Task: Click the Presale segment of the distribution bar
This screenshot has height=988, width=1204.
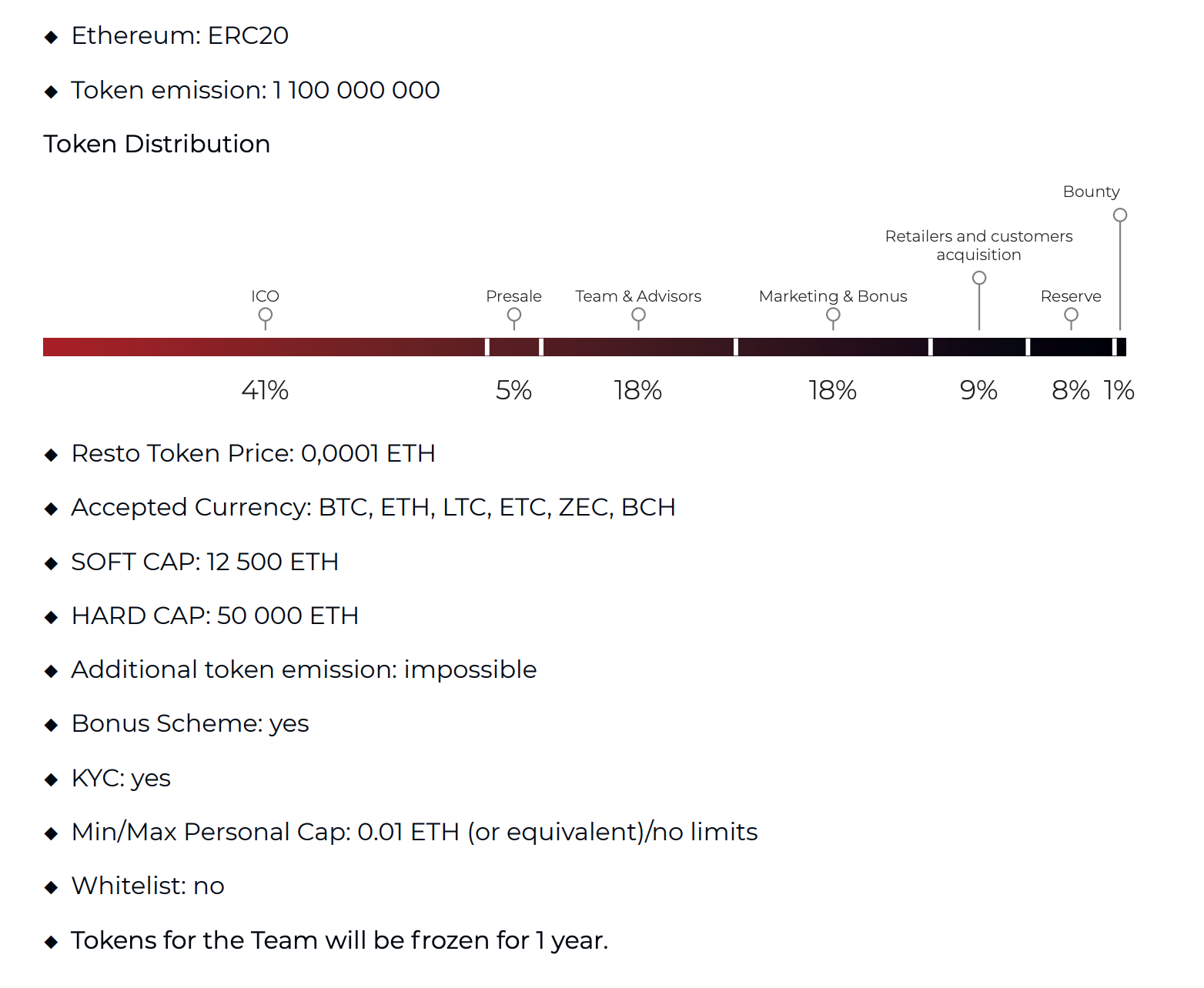Action: click(514, 347)
